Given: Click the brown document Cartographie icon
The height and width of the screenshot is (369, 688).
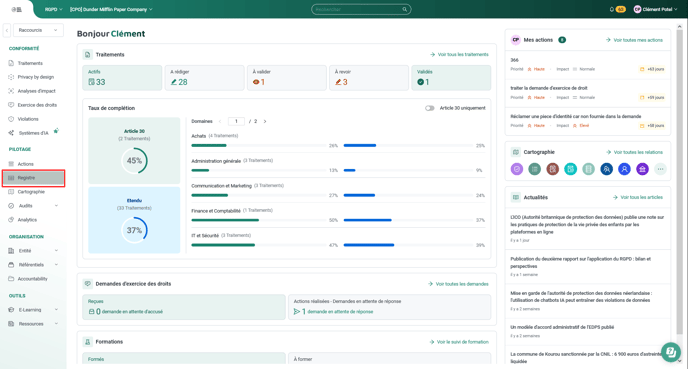Looking at the screenshot, I should [x=552, y=169].
